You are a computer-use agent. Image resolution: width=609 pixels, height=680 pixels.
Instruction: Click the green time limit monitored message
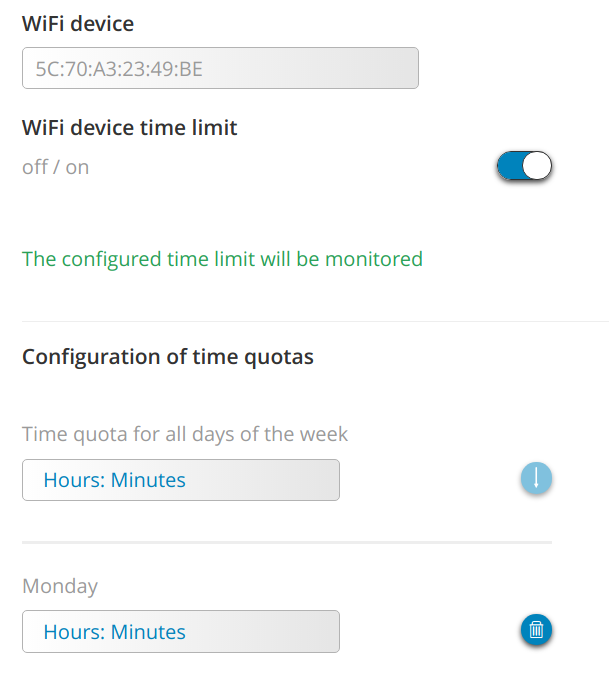coord(223,259)
